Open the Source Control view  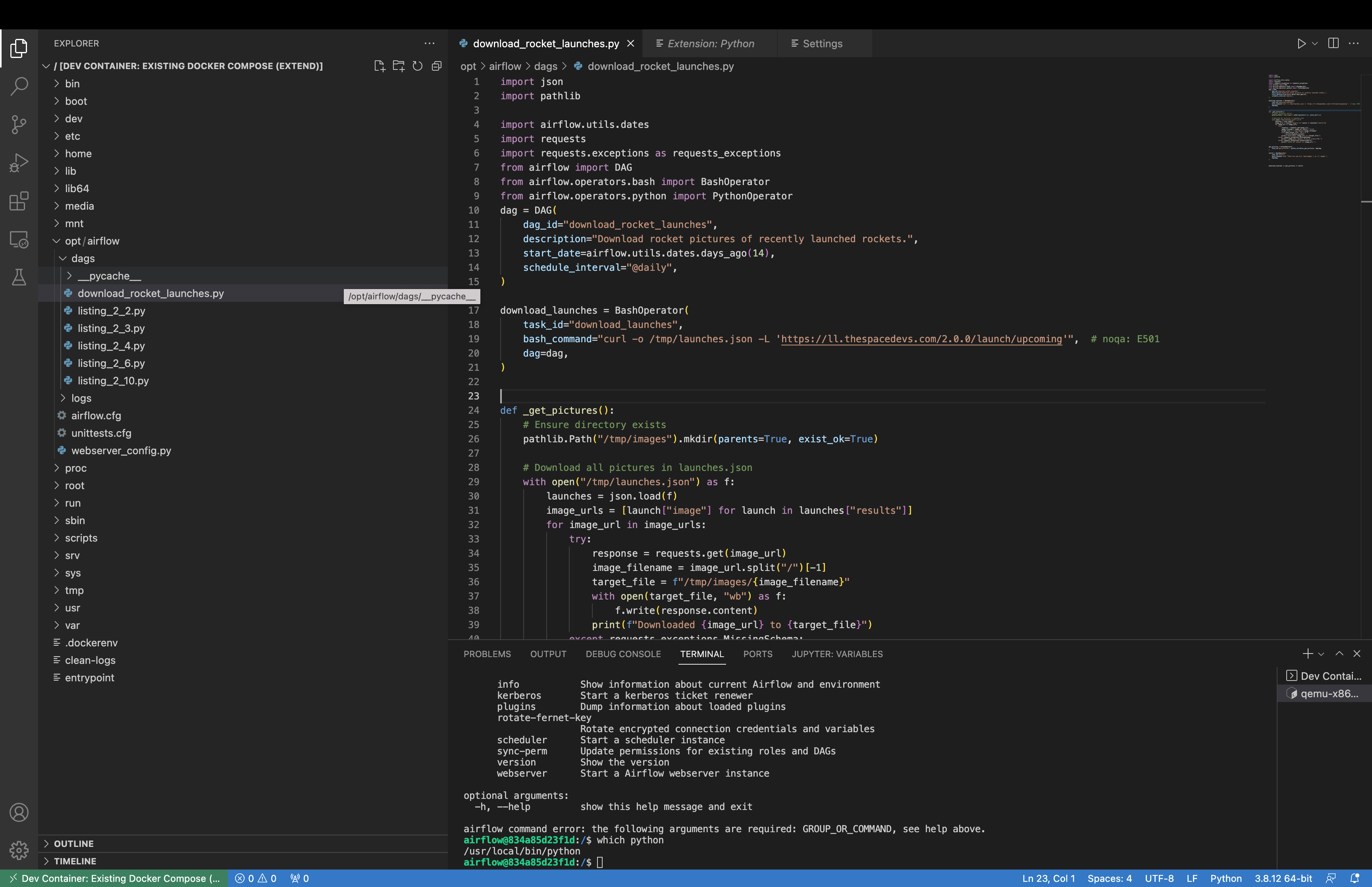(x=19, y=124)
